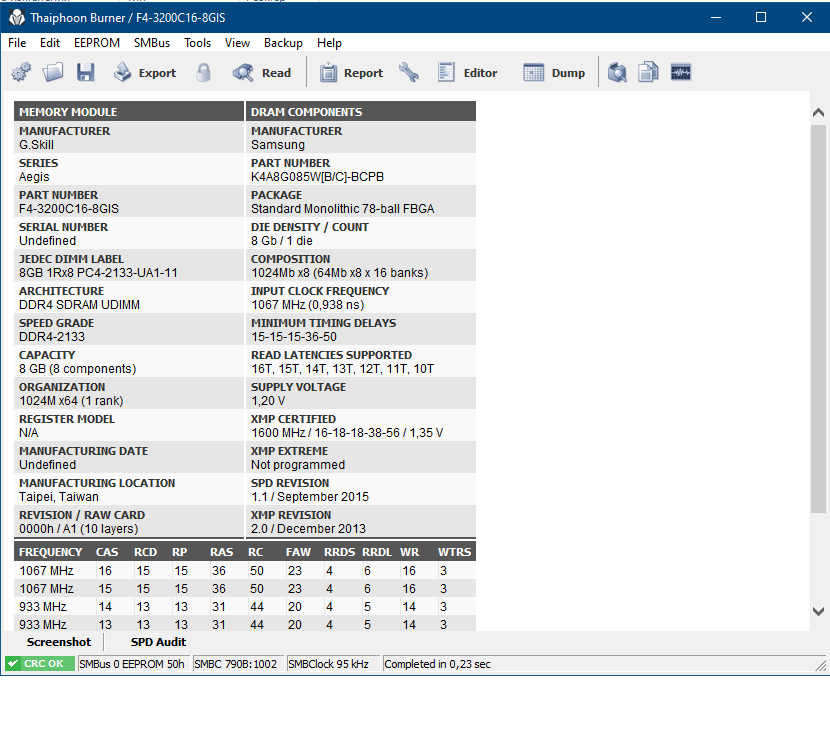Click the wrench tools icon
The image size is (830, 739).
409,73
